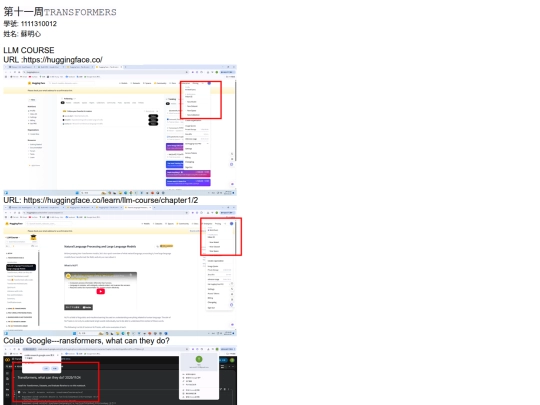Viewport: 540px width, 405px height.
Task: Click the yellow button beside course heading
Action: coord(167,246)
